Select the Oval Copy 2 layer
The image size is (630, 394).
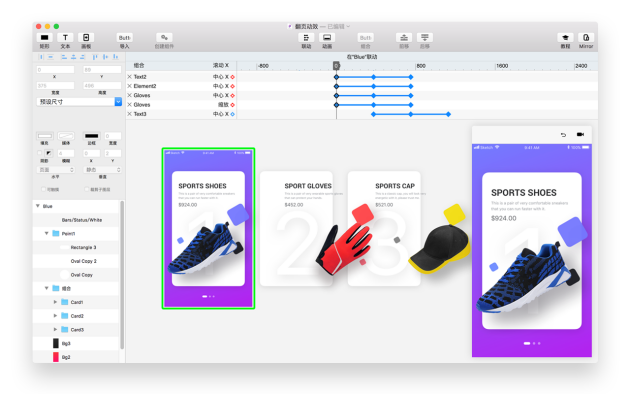pos(76,261)
